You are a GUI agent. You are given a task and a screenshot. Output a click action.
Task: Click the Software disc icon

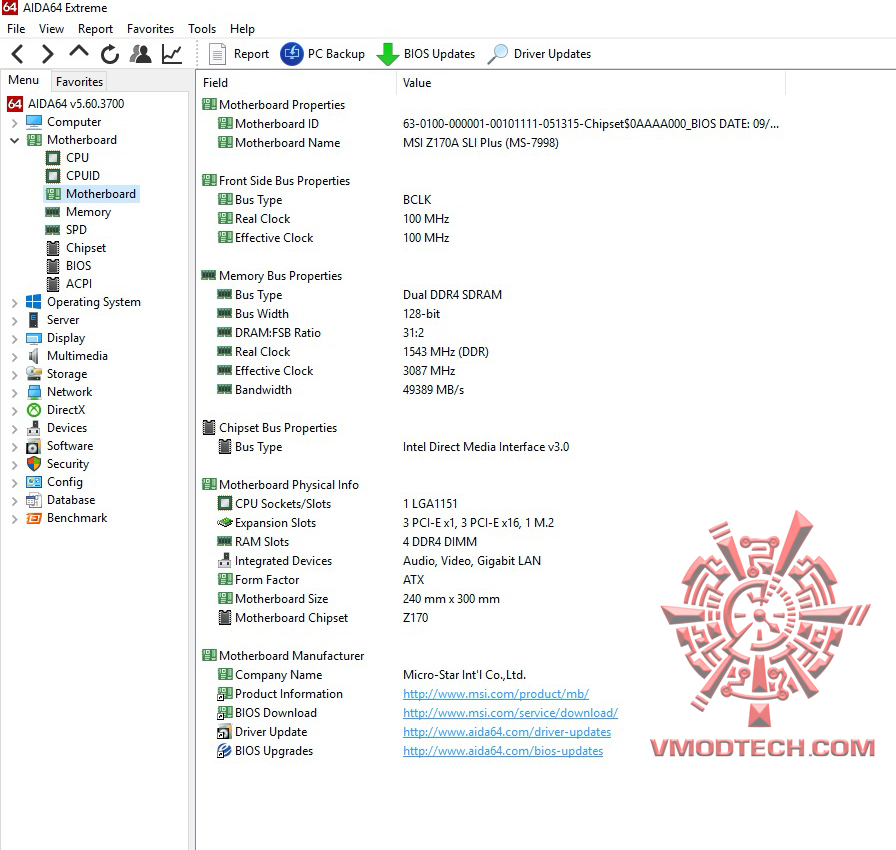[x=34, y=446]
